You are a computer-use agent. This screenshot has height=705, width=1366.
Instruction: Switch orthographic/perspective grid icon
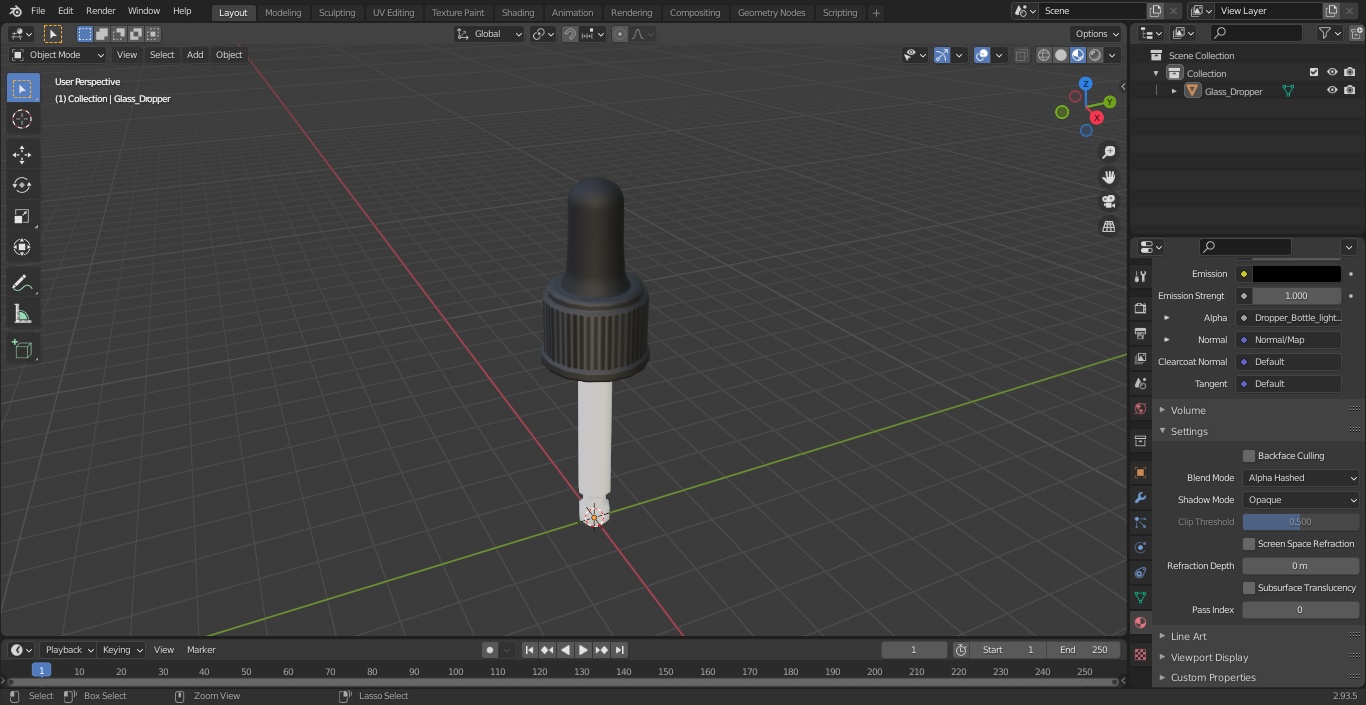[1109, 226]
